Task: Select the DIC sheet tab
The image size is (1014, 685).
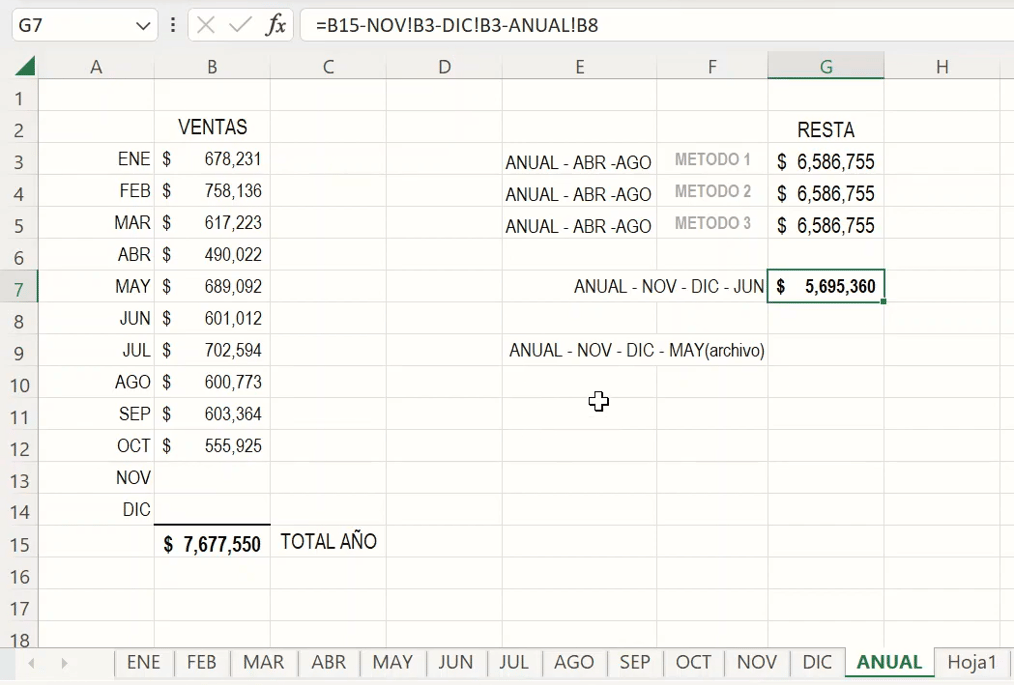Action: pyautogui.click(x=816, y=662)
